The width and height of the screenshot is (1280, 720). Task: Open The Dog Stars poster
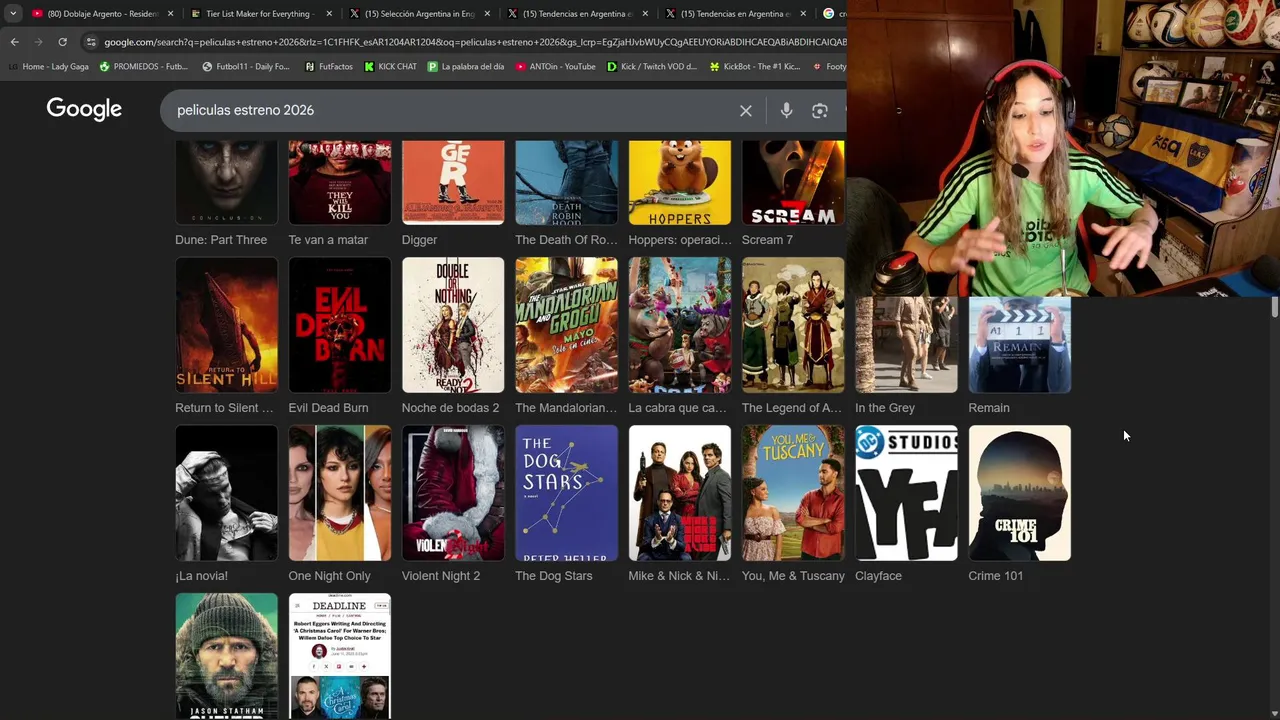(x=566, y=493)
